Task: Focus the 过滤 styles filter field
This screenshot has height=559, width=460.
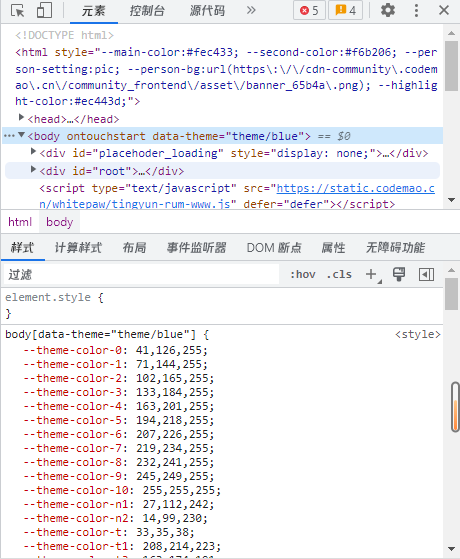Action: (141, 274)
